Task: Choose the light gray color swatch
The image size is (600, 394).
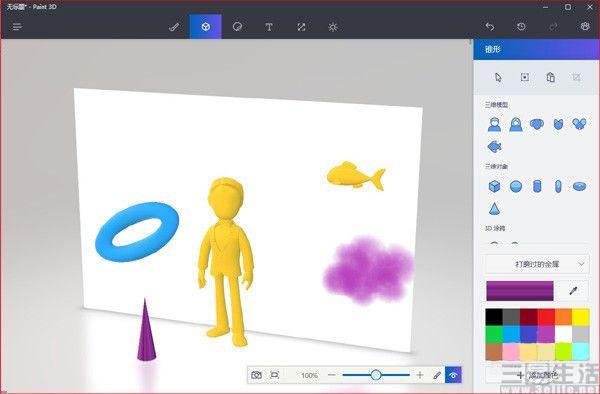Action: [x=581, y=334]
